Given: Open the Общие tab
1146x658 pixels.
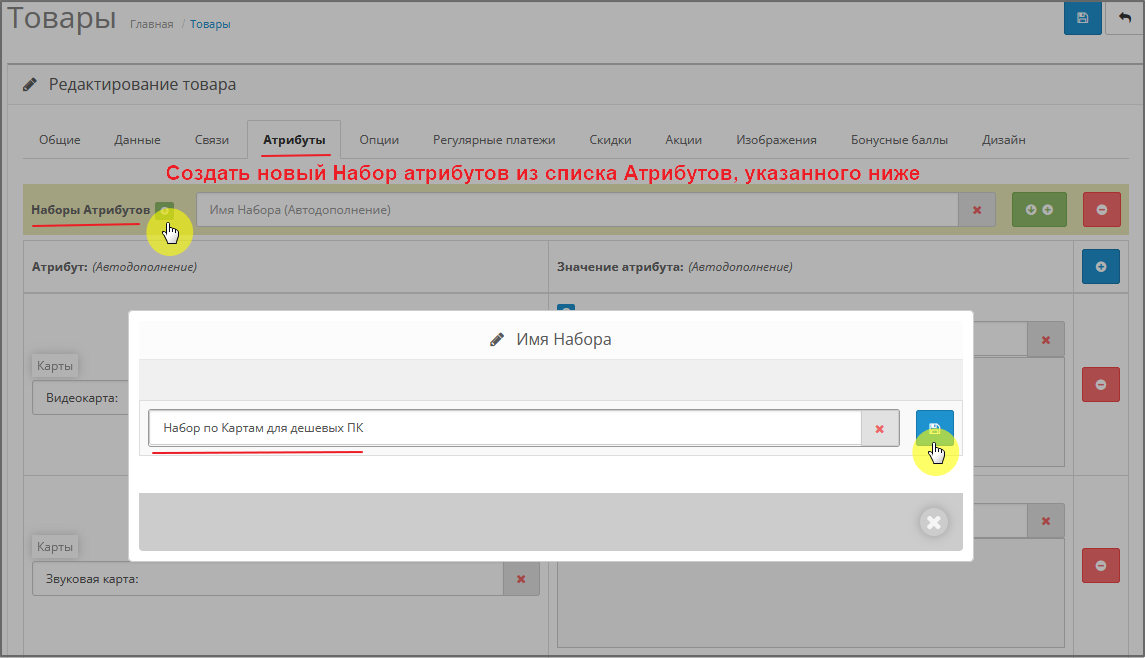Looking at the screenshot, I should (x=60, y=140).
